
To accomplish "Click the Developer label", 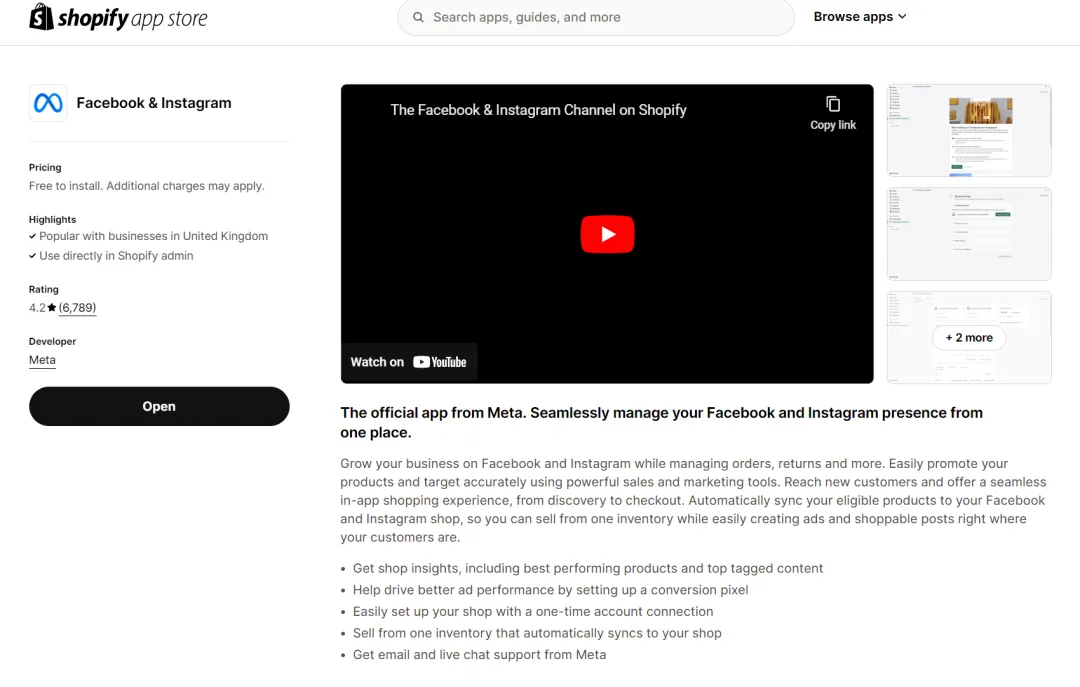I will pyautogui.click(x=52, y=342).
